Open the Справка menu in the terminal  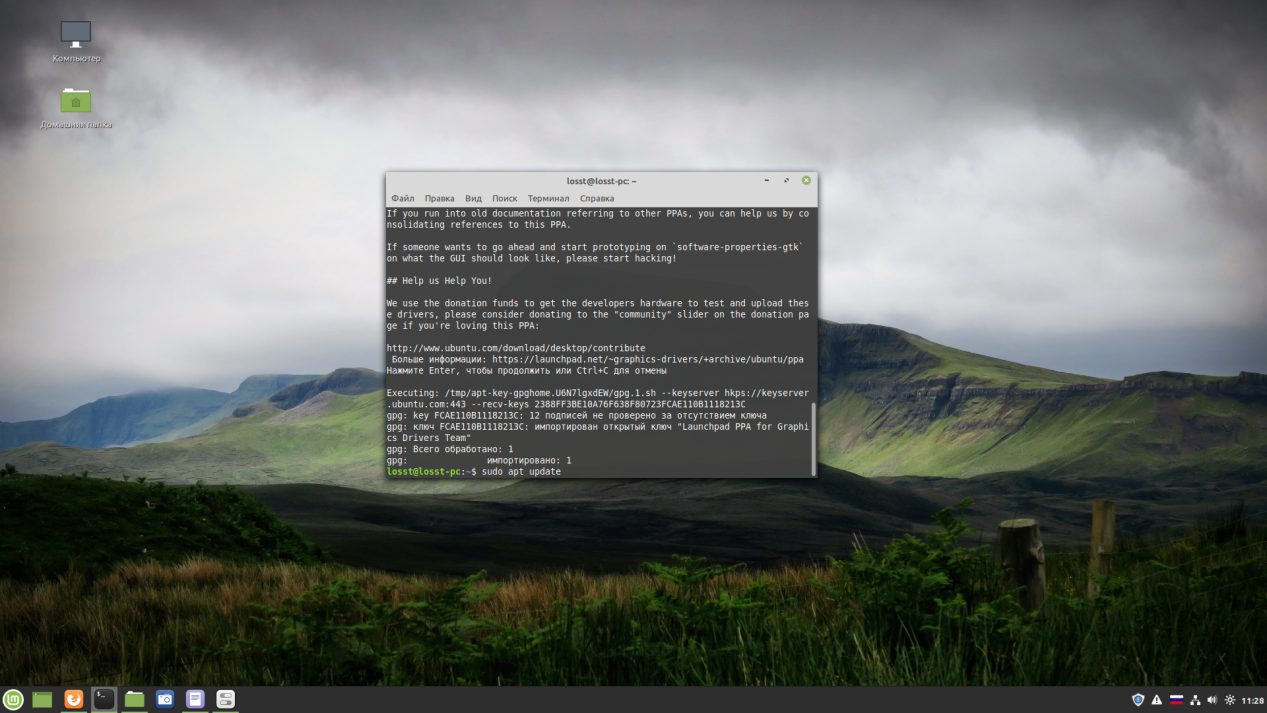coord(597,198)
